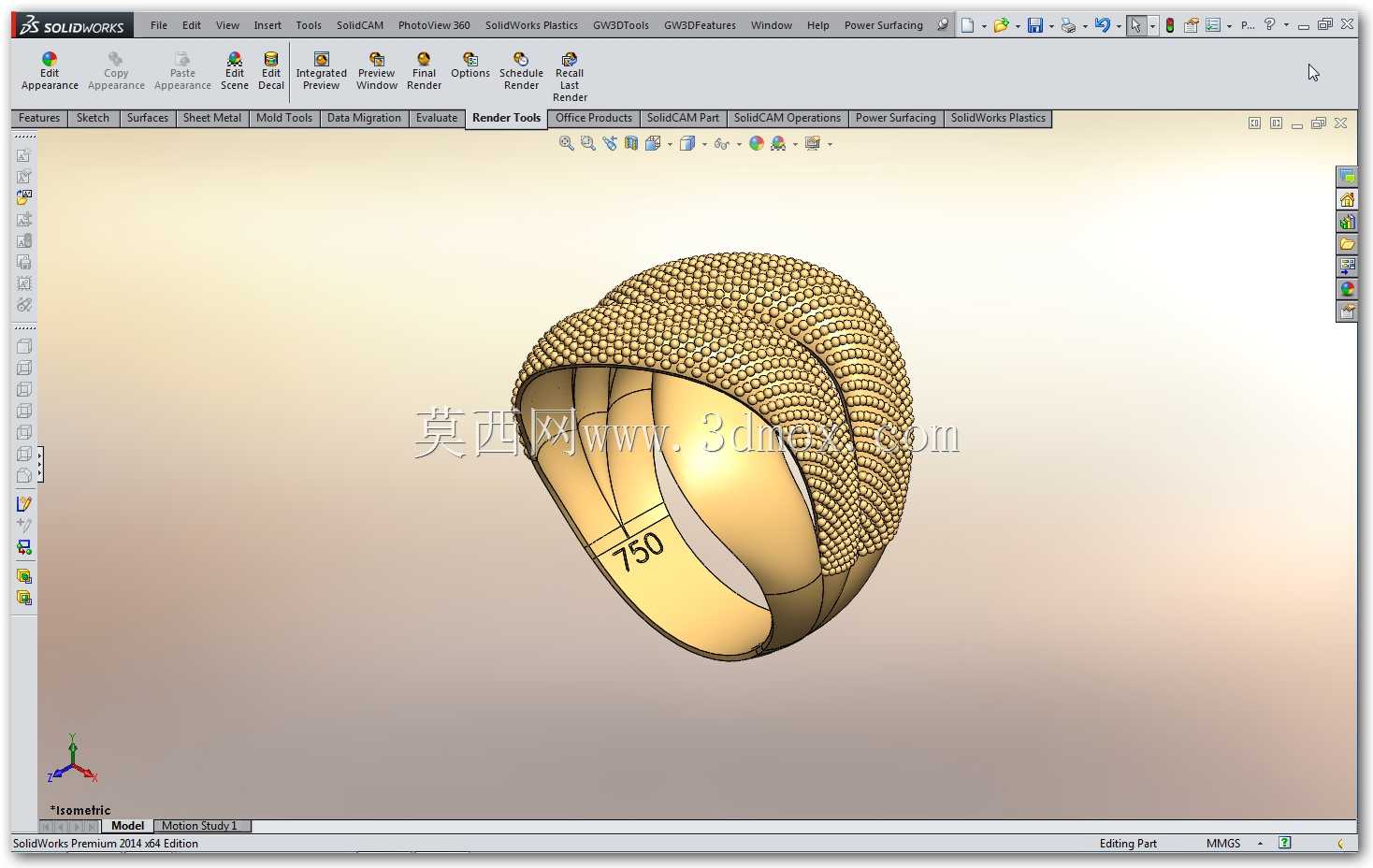Image resolution: width=1373 pixels, height=868 pixels.
Task: Expand the Save dropdown arrow
Action: [x=1051, y=26]
